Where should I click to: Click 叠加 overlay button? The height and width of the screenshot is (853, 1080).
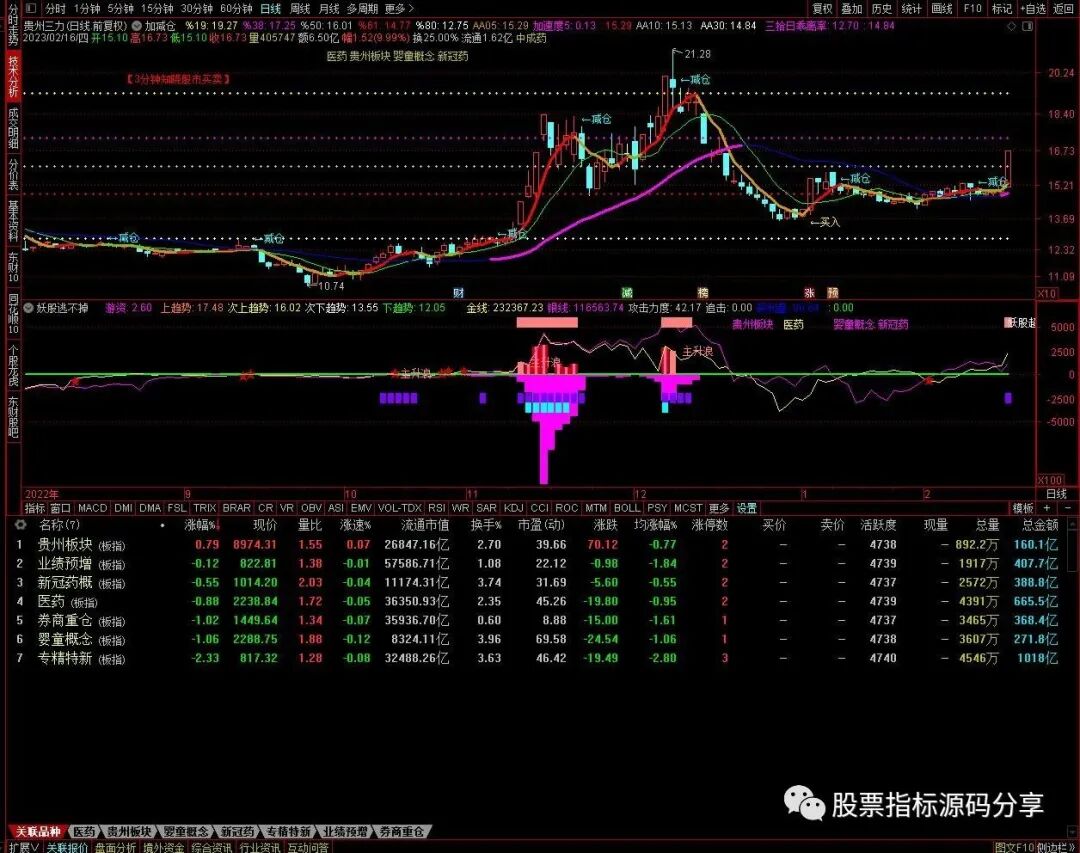(x=852, y=8)
